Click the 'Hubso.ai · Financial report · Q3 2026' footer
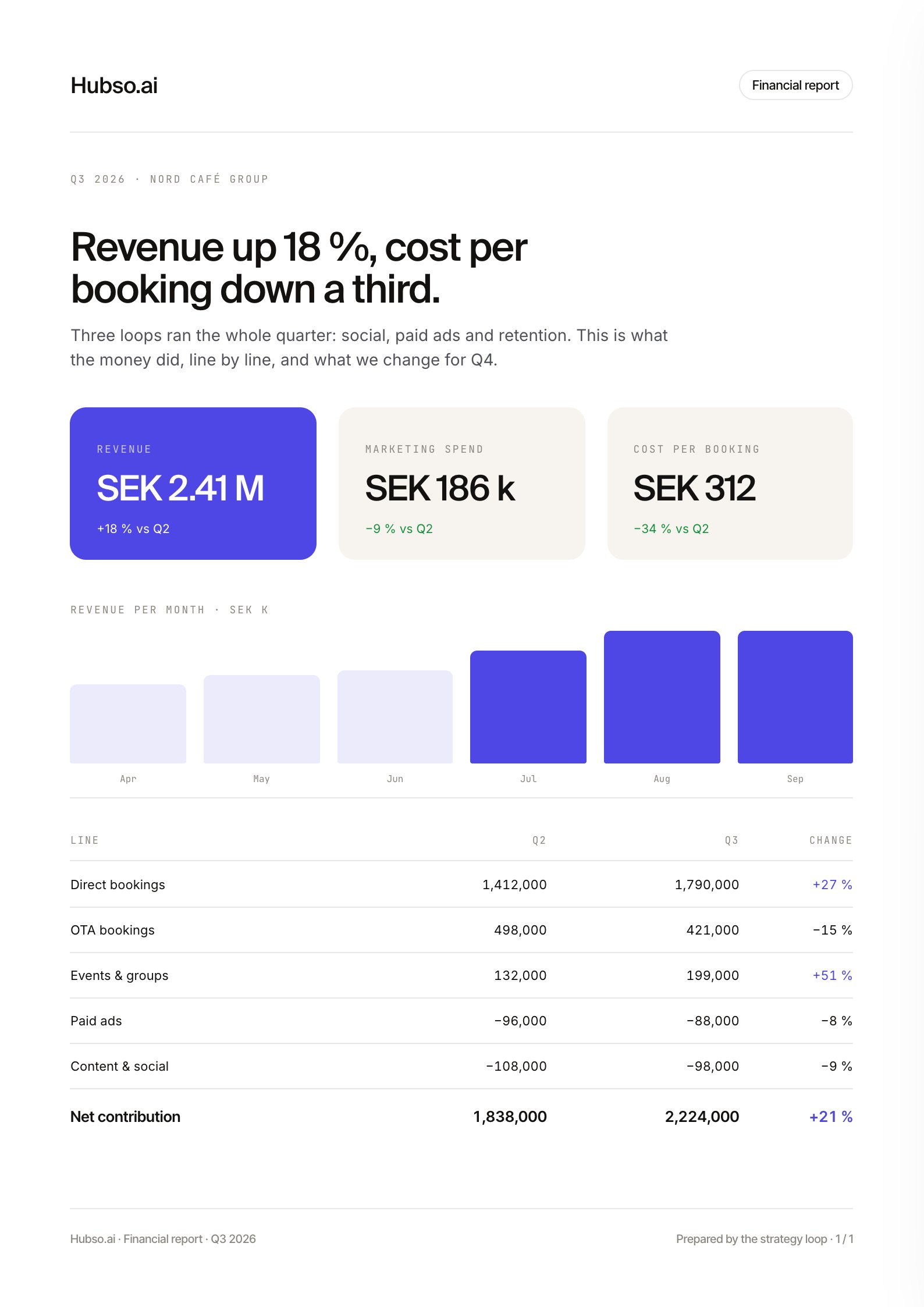Image resolution: width=924 pixels, height=1307 pixels. (163, 1239)
